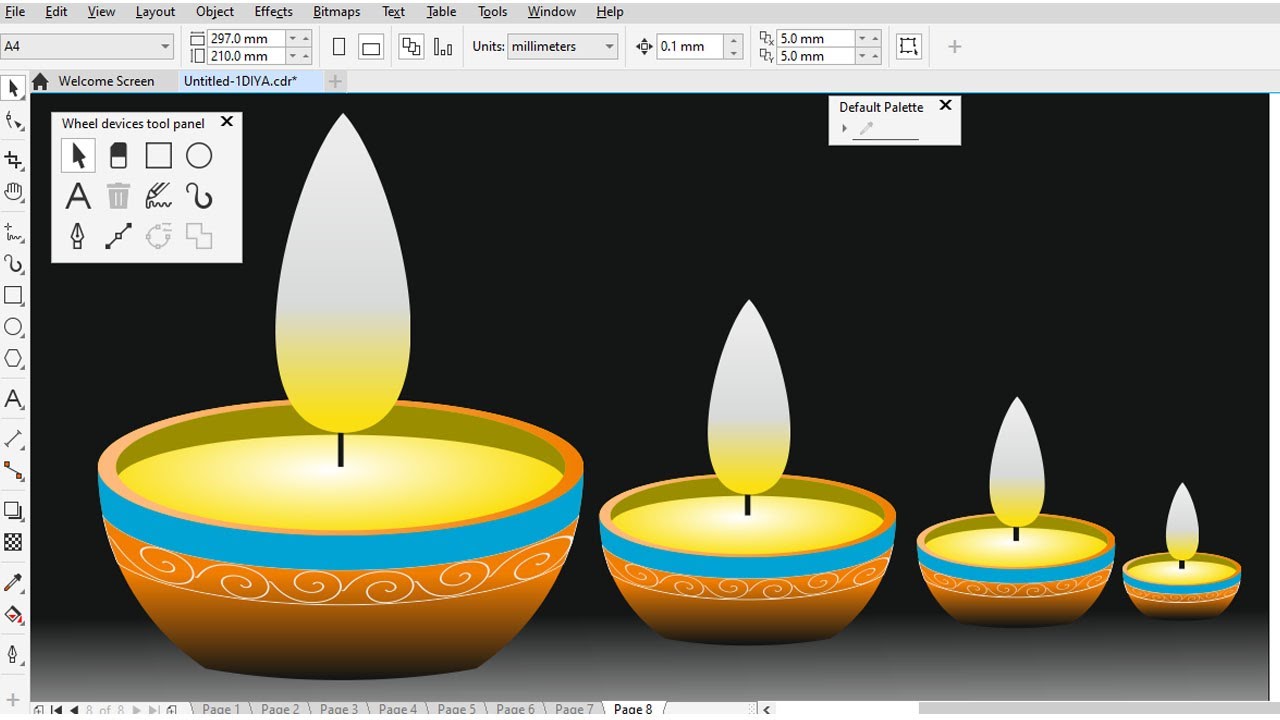Screen dimensions: 1280x720
Task: Increase page width 297.0 mm spinner
Action: pyautogui.click(x=305, y=36)
